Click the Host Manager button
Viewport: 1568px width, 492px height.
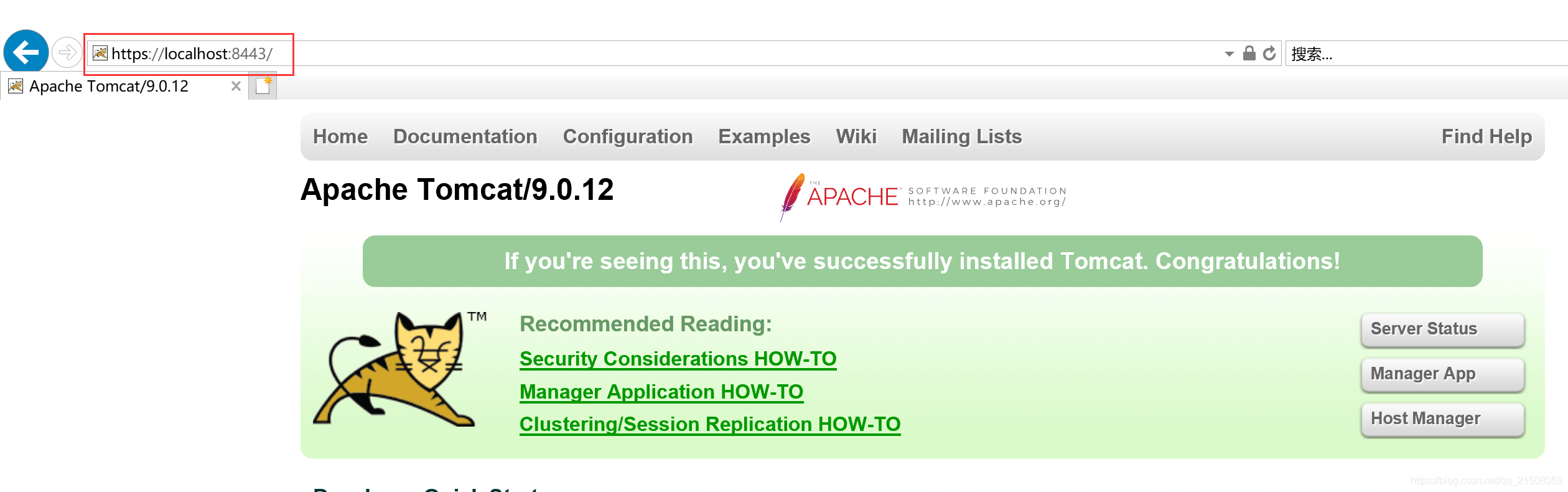tap(1442, 419)
